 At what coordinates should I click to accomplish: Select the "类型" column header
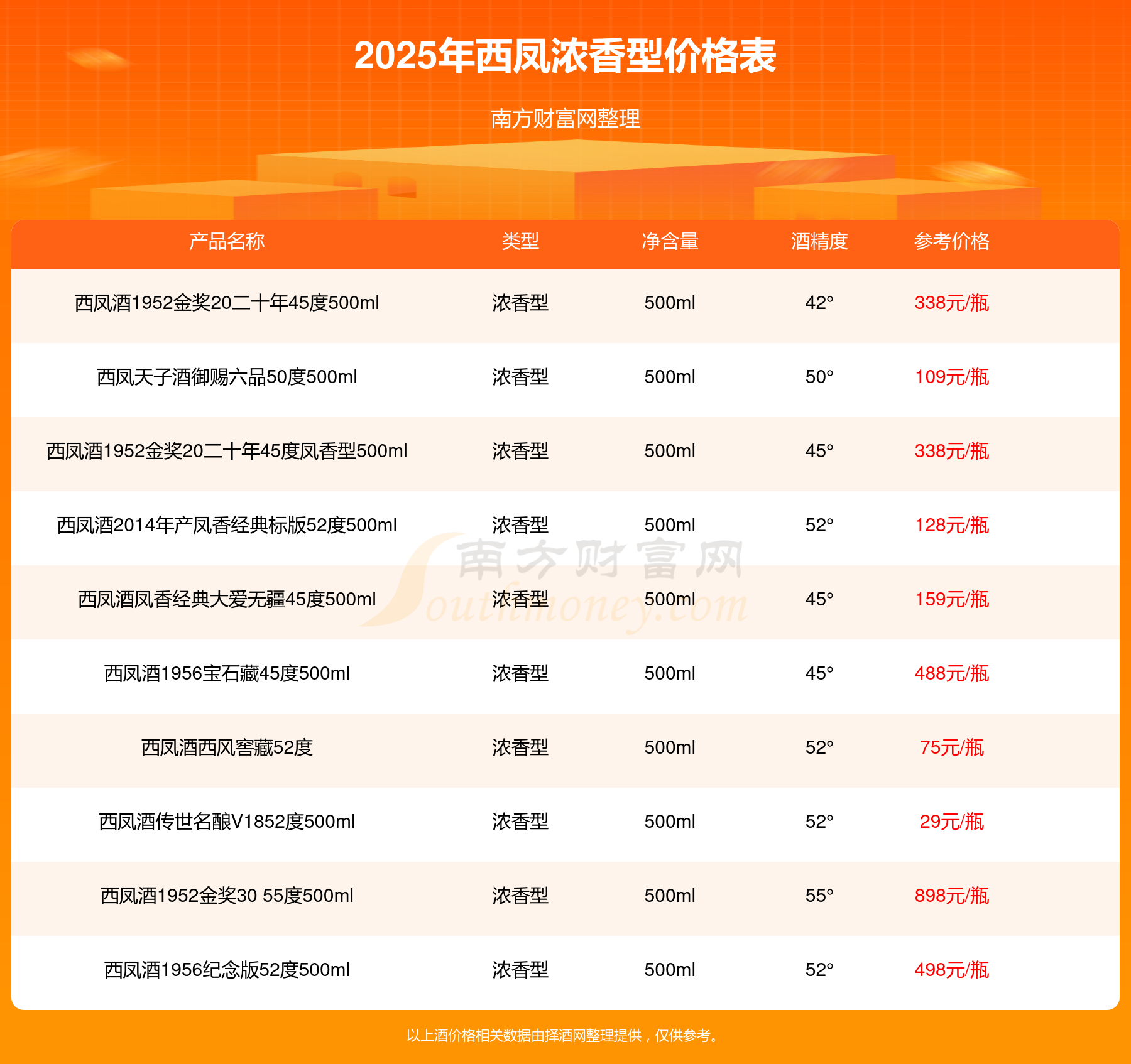520,241
